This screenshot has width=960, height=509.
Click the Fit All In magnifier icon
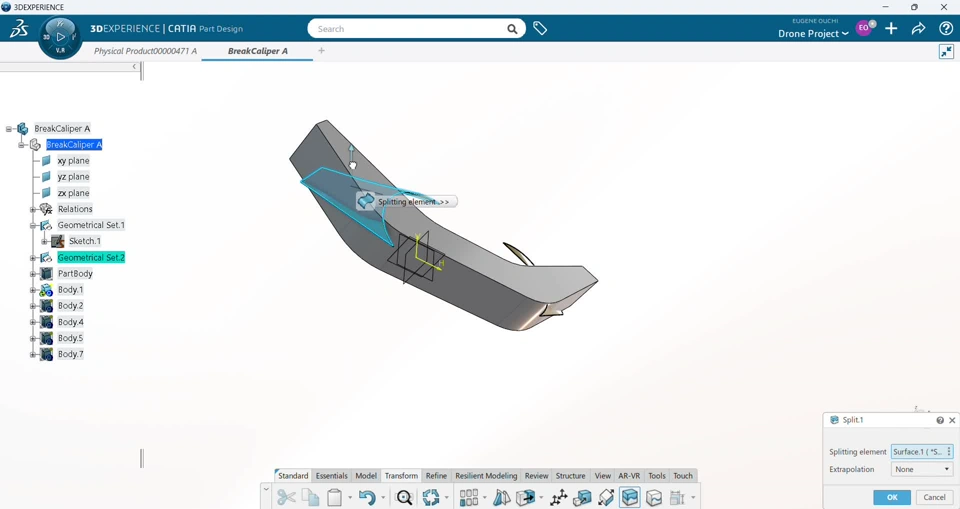tap(404, 497)
